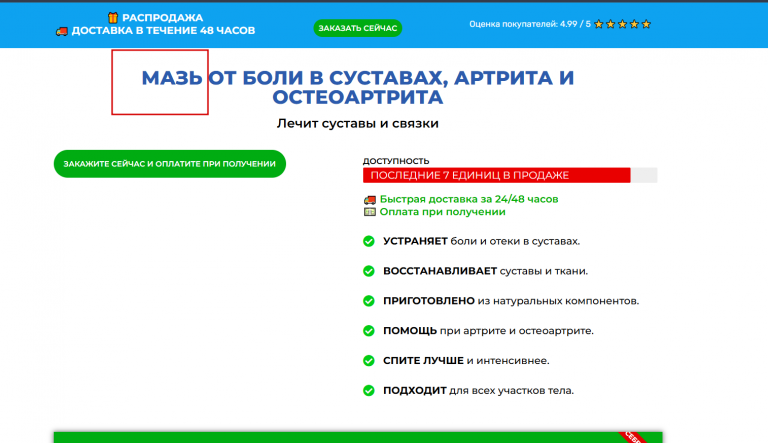Click ПОМОЩЬ при артрите и остеоартрите text
The width and height of the screenshot is (768, 443).
coord(488,331)
